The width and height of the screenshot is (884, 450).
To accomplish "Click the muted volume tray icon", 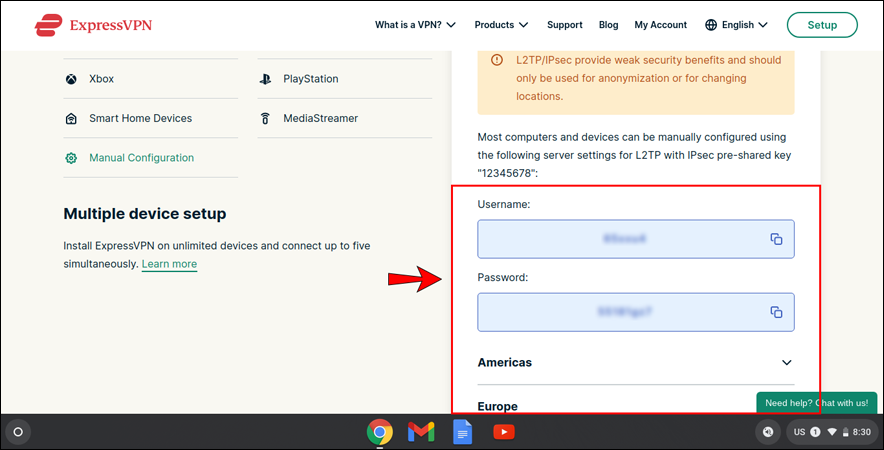I will [768, 432].
